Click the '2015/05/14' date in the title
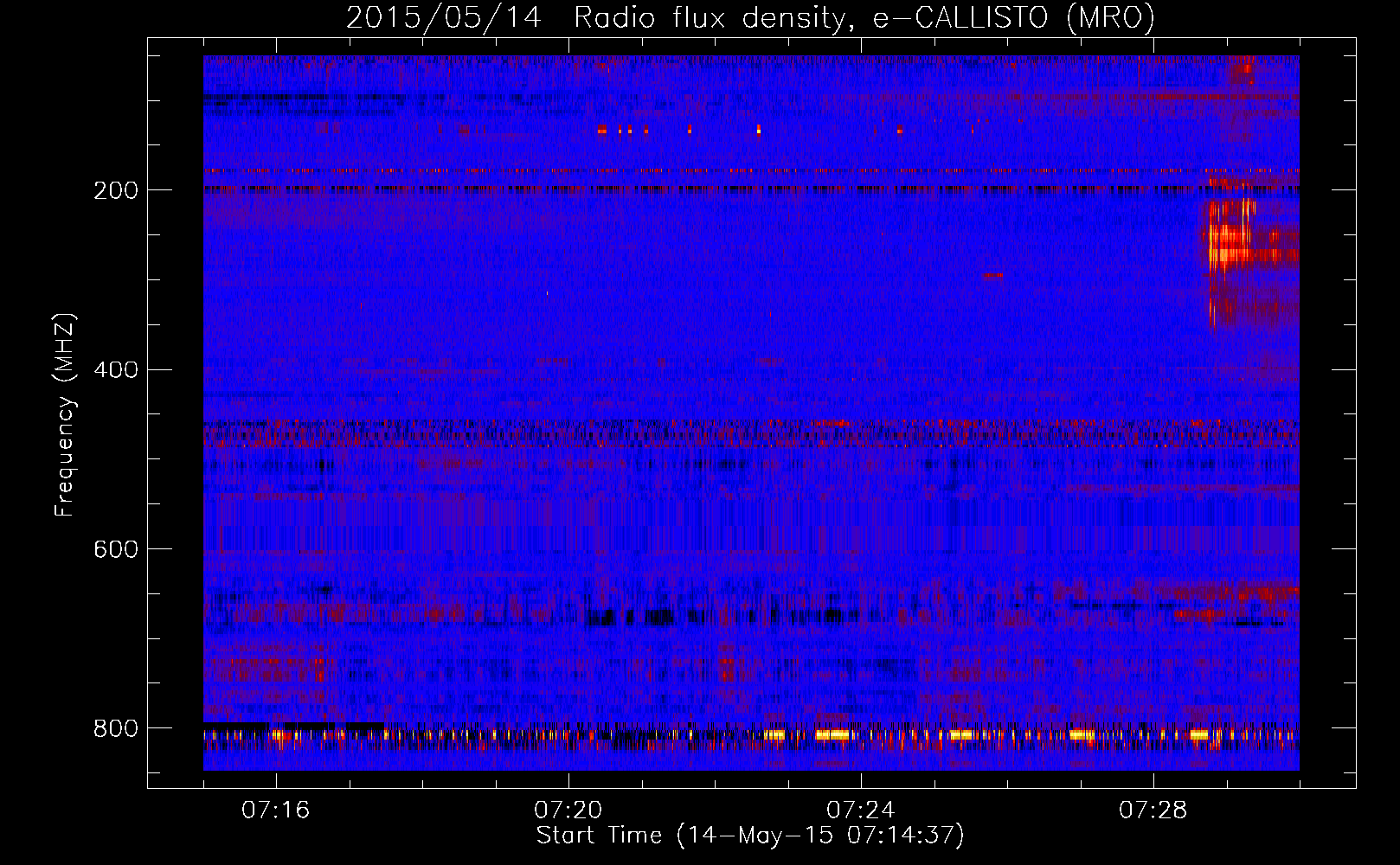 pos(443,18)
